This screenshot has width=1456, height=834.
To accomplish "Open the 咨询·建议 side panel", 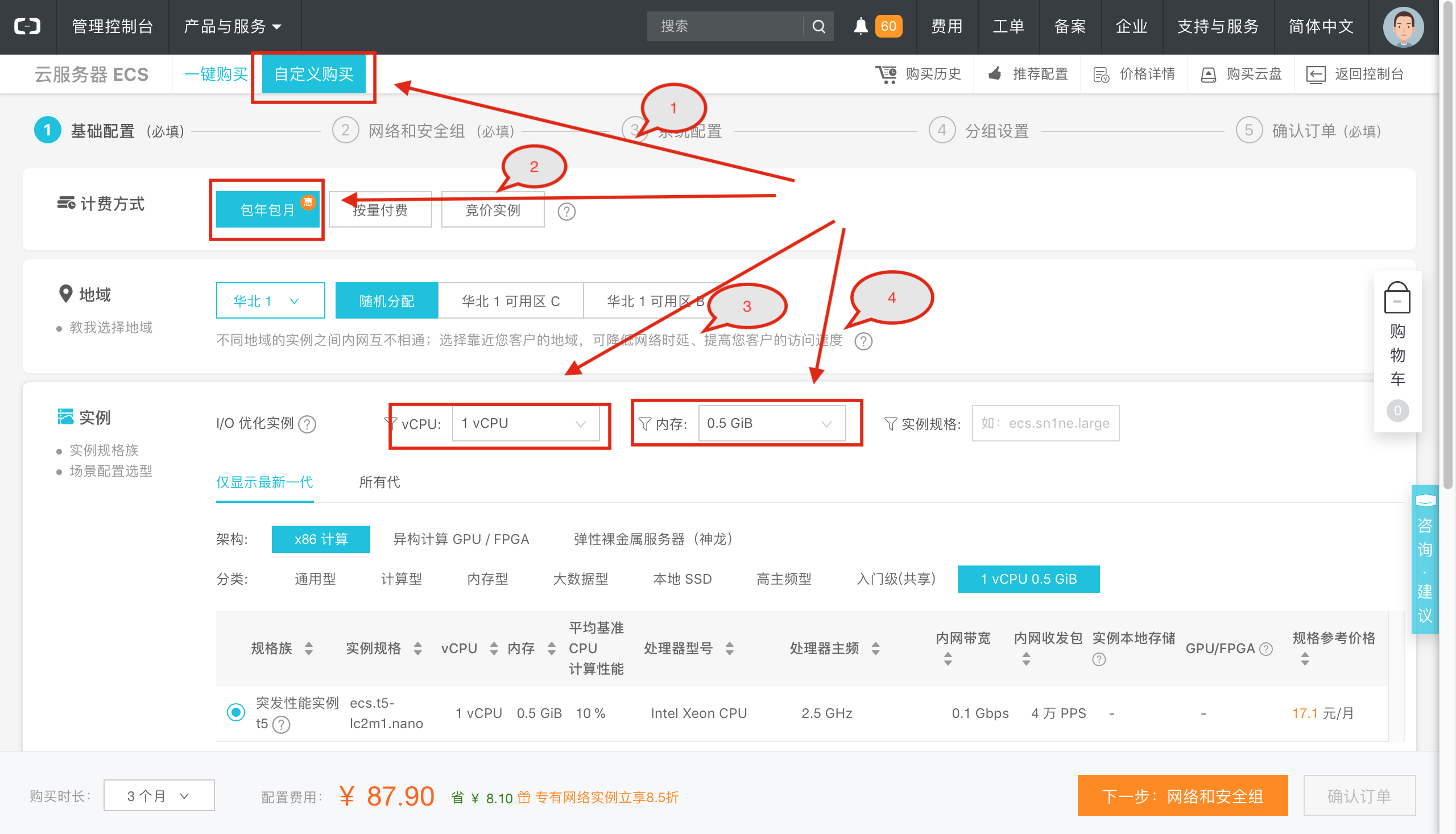I will 1425,559.
